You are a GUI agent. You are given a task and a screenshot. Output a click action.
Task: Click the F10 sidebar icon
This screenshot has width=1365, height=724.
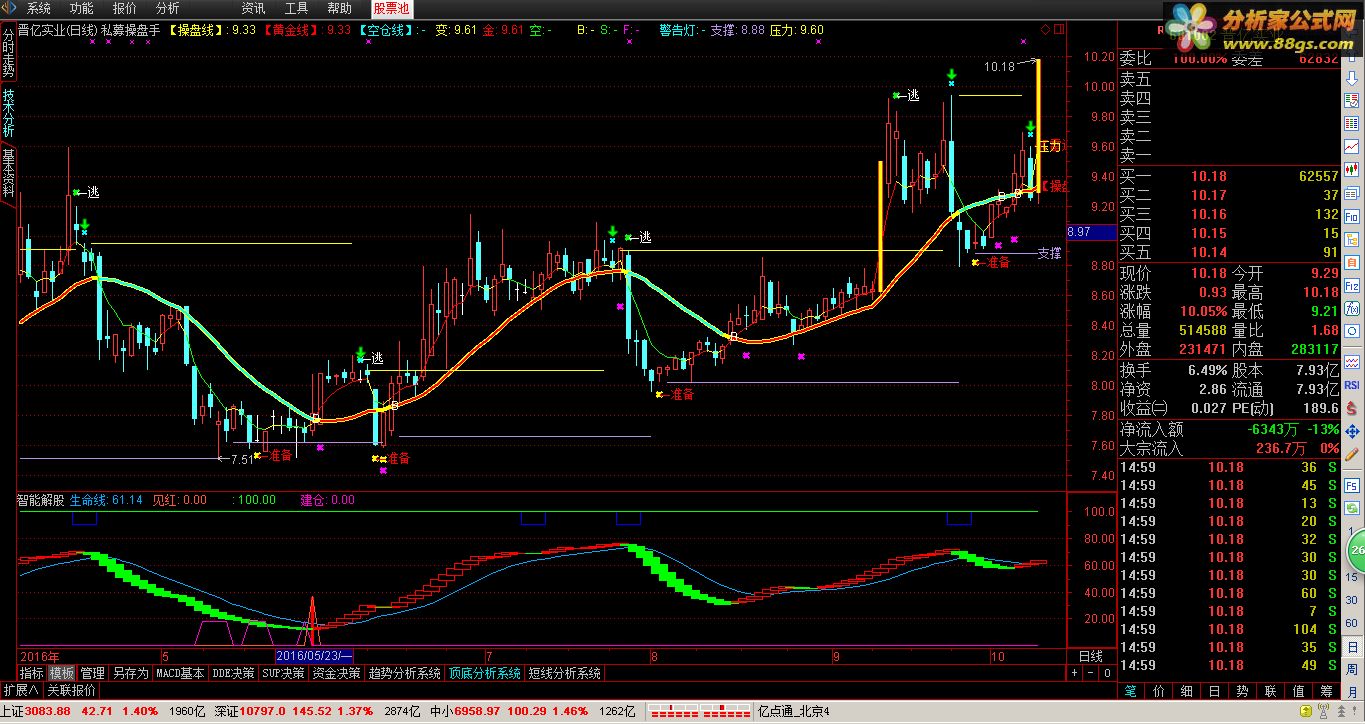click(x=1351, y=215)
